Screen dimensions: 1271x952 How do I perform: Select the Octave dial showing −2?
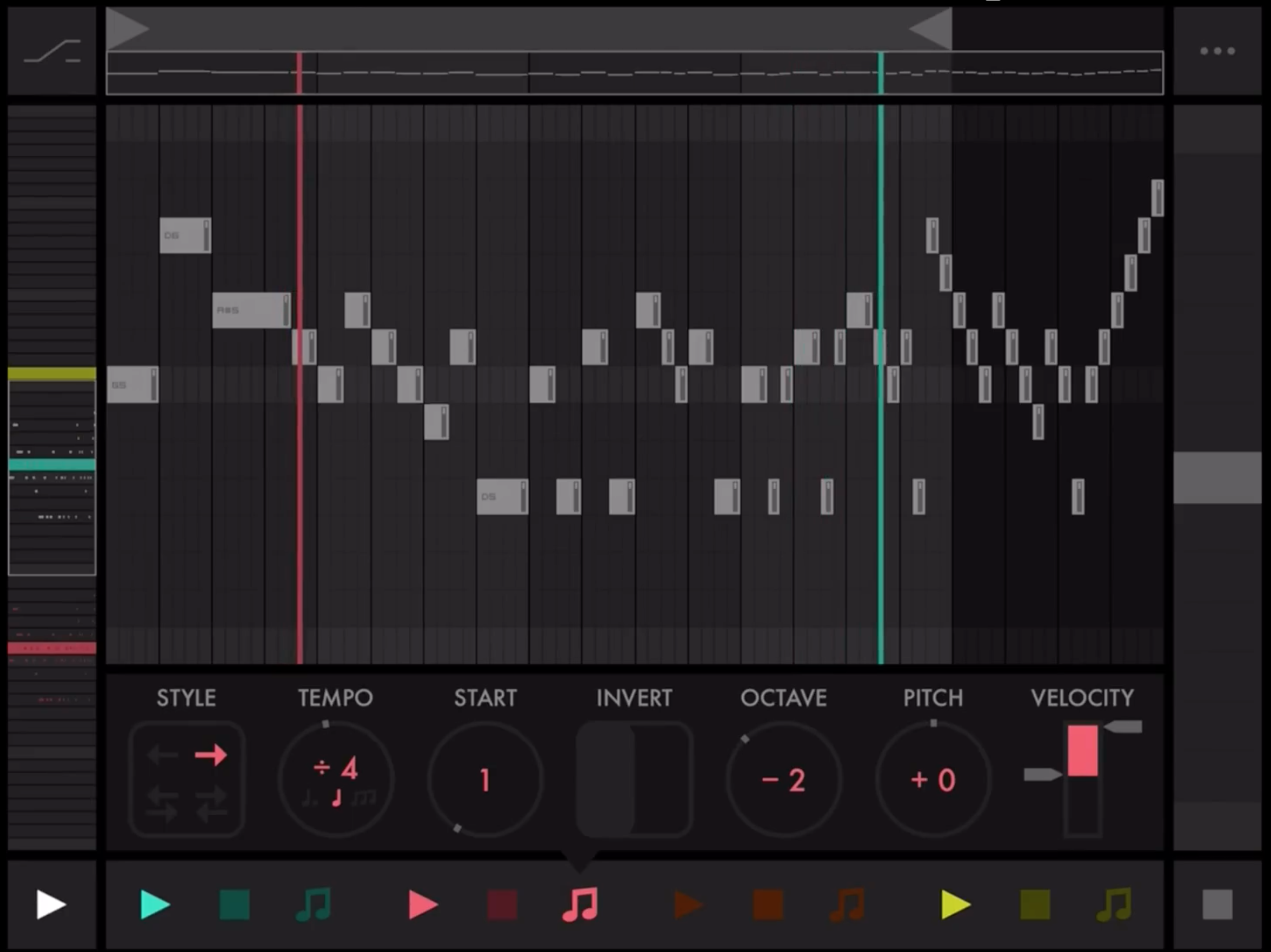(784, 779)
